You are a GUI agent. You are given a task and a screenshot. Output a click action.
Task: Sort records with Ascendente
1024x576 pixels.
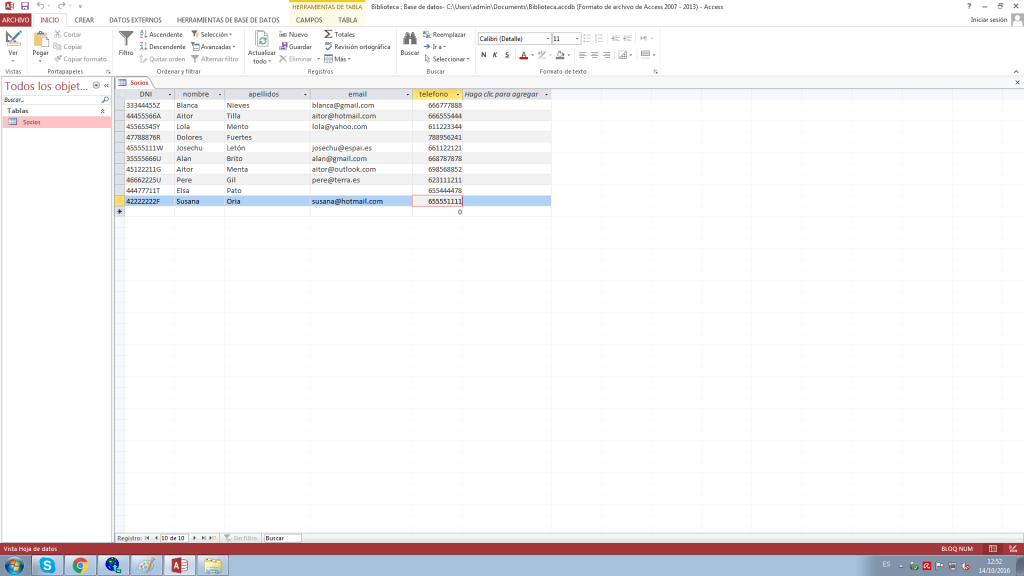[161, 34]
